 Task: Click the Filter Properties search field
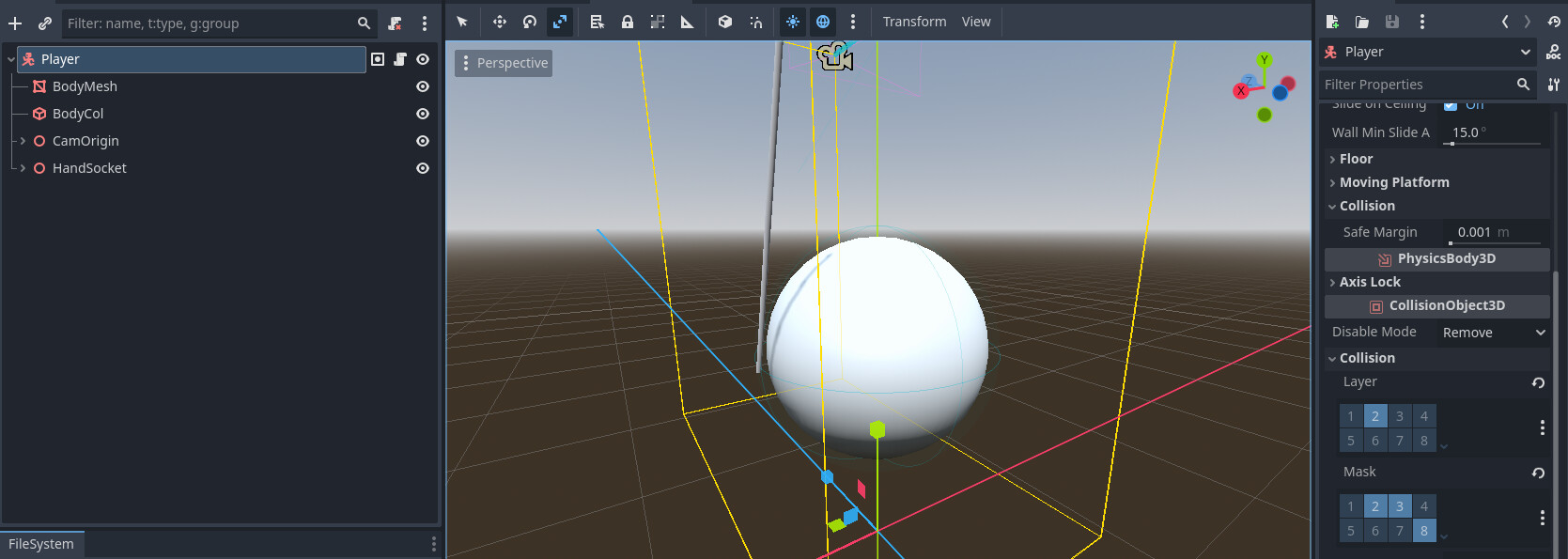pos(1419,85)
